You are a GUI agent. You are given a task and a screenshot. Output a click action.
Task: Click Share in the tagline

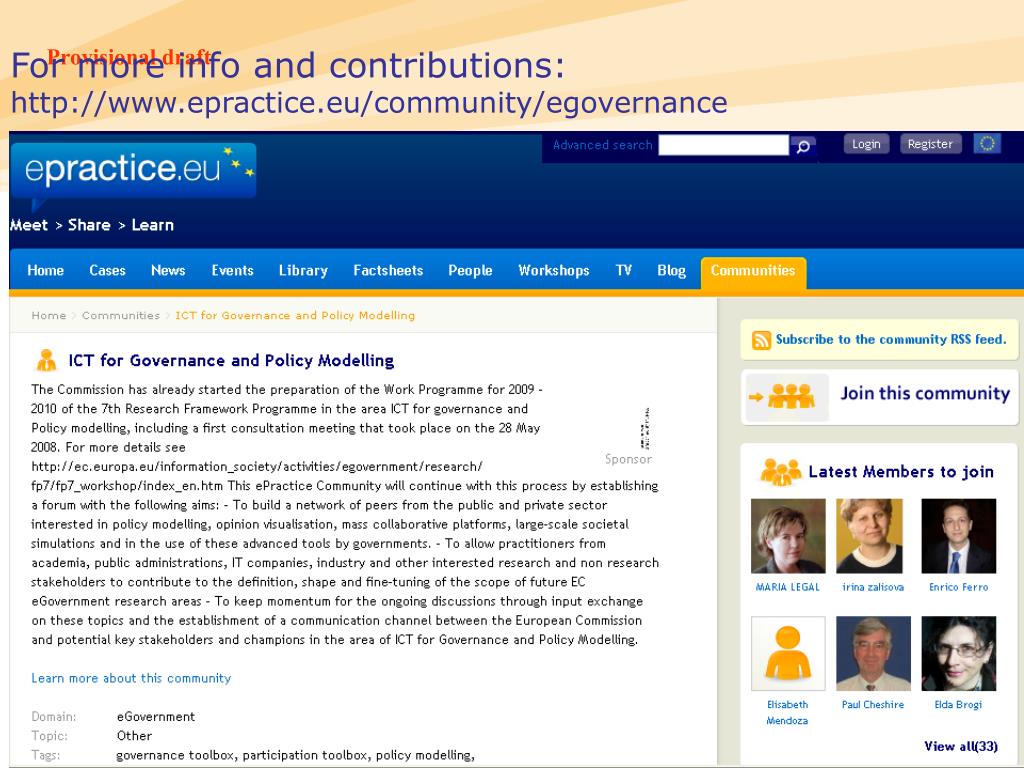click(89, 225)
